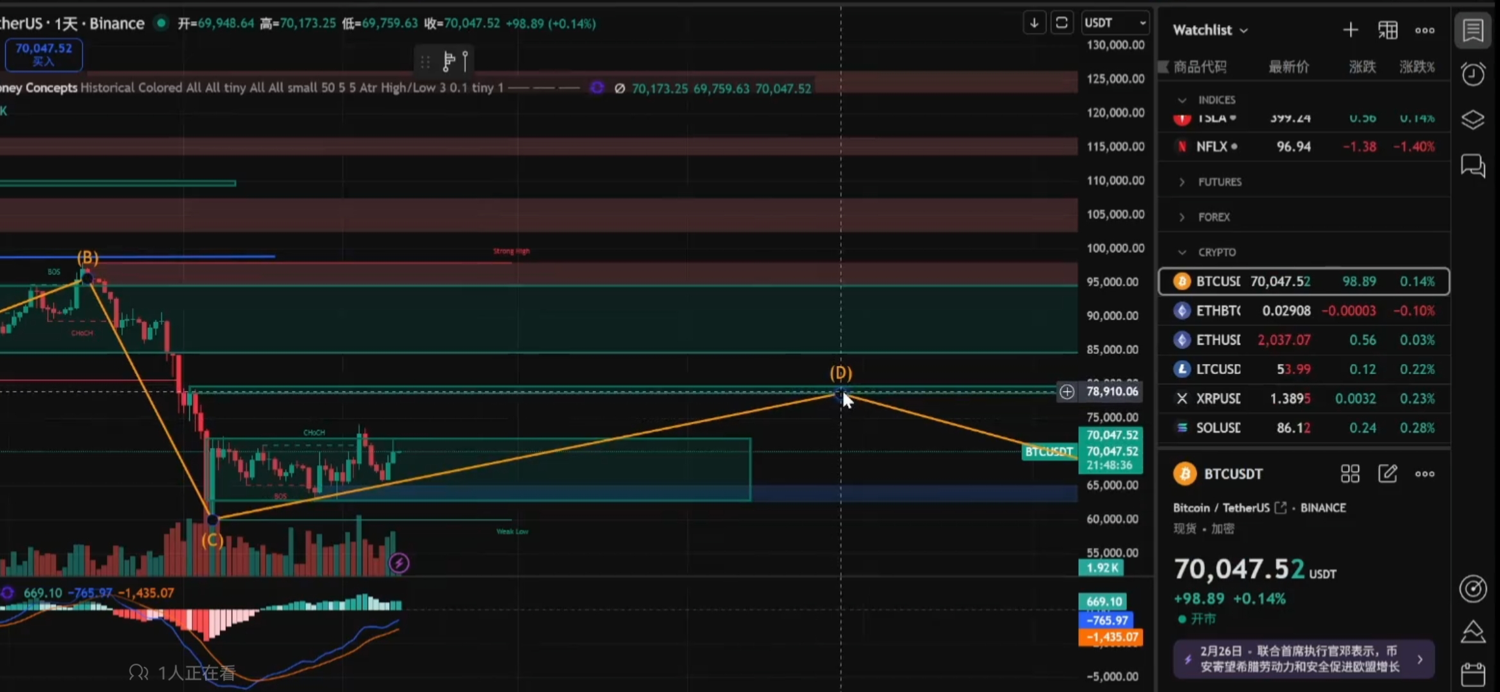Viewport: 1500px width, 692px height.
Task: Open the calendar icon in right sidebar
Action: tap(1473, 674)
